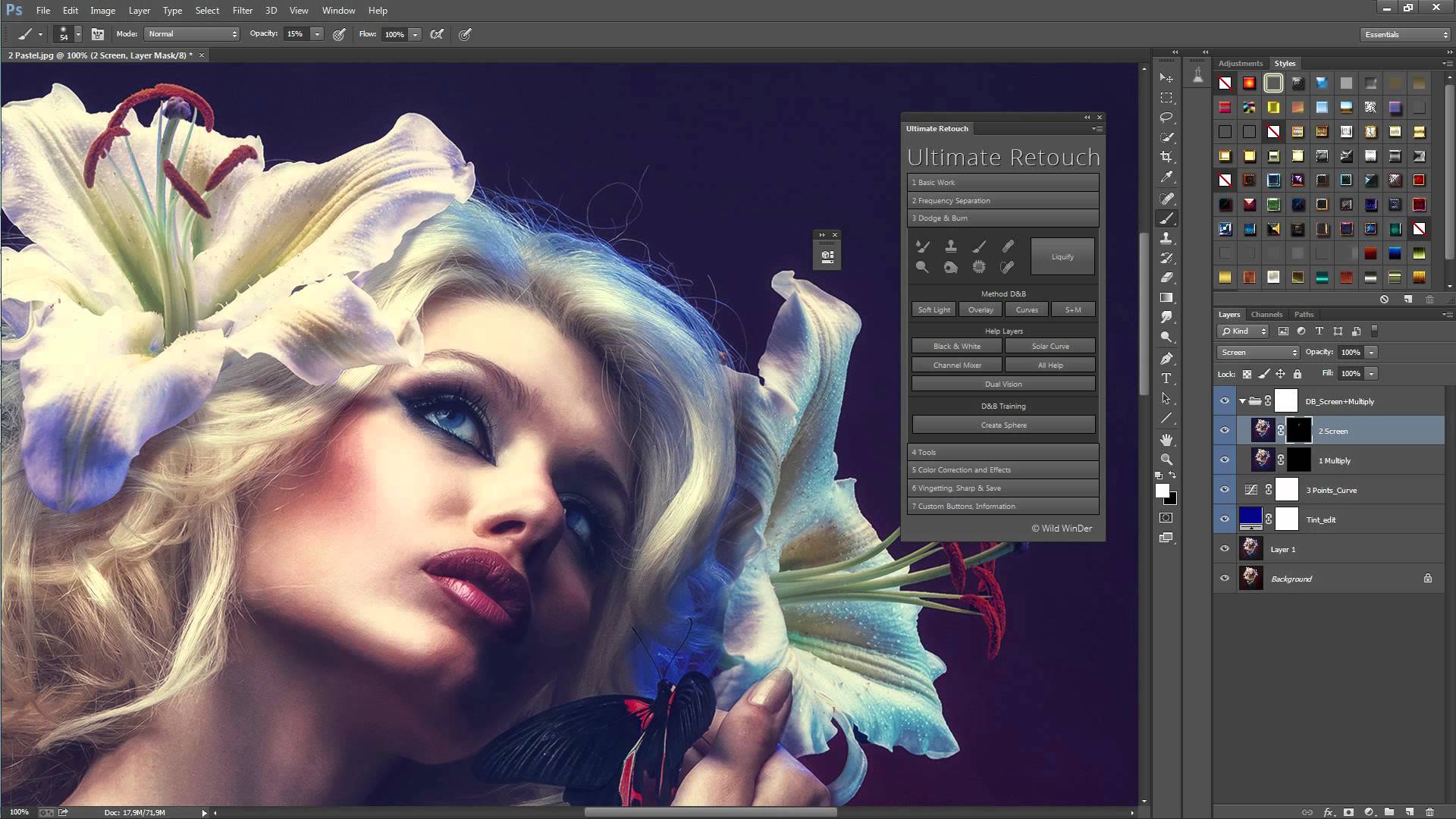
Task: Hide the Background layer
Action: tap(1225, 579)
